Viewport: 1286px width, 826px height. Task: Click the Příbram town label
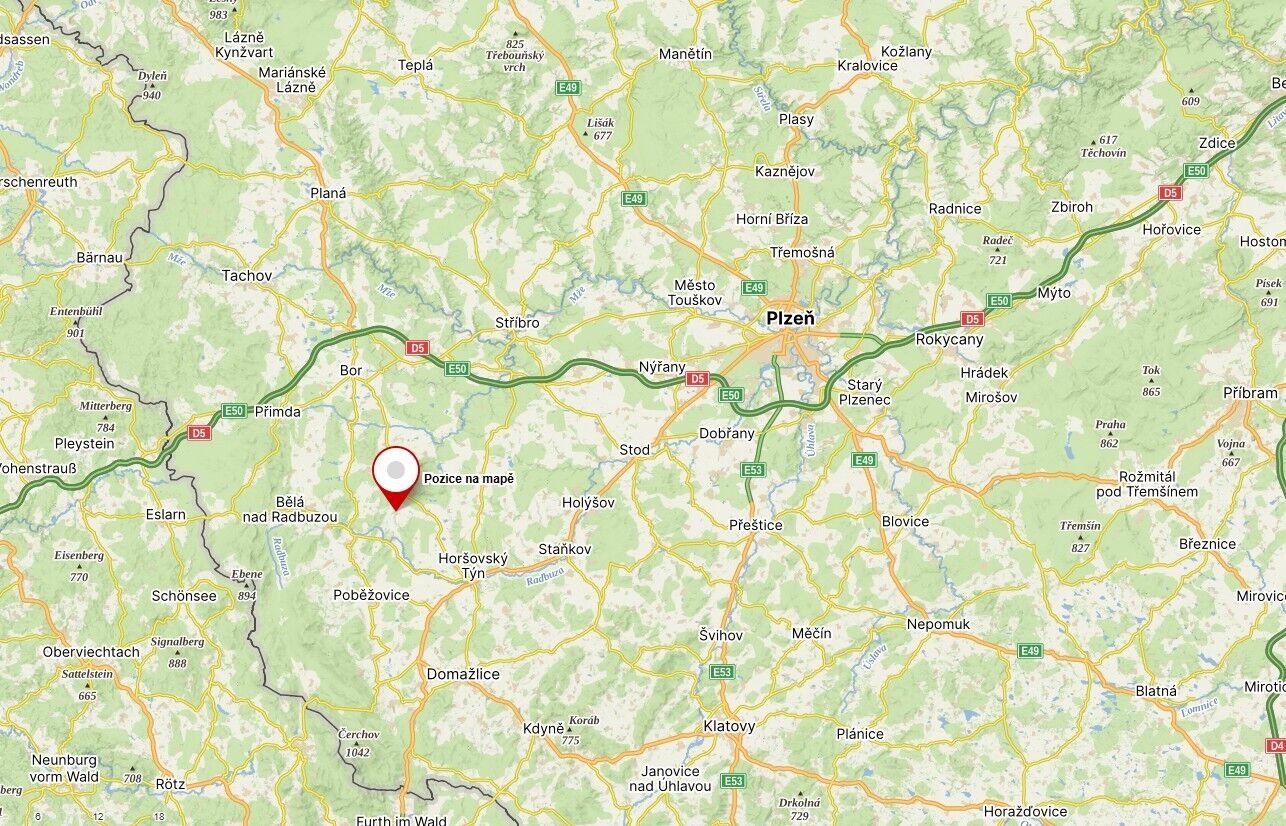pyautogui.click(x=1251, y=393)
